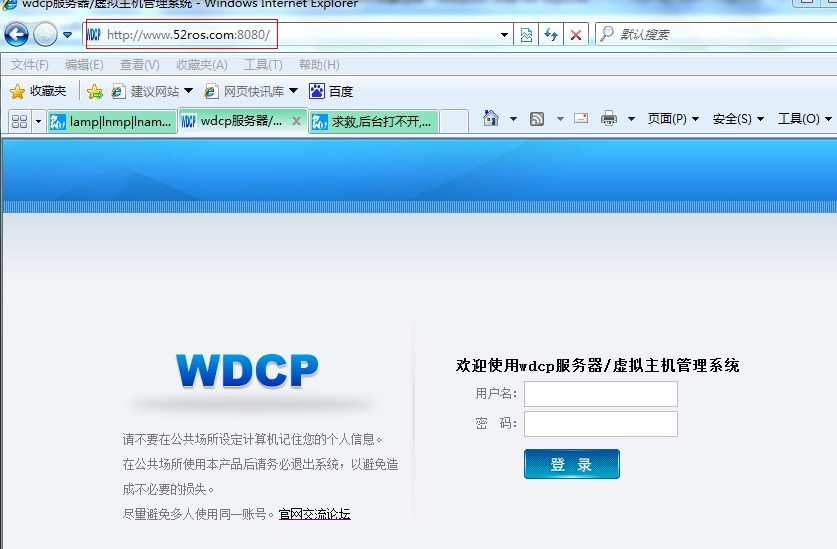The image size is (837, 549).
Task: Switch to the 求救,后台打不开 tab
Action: click(374, 121)
